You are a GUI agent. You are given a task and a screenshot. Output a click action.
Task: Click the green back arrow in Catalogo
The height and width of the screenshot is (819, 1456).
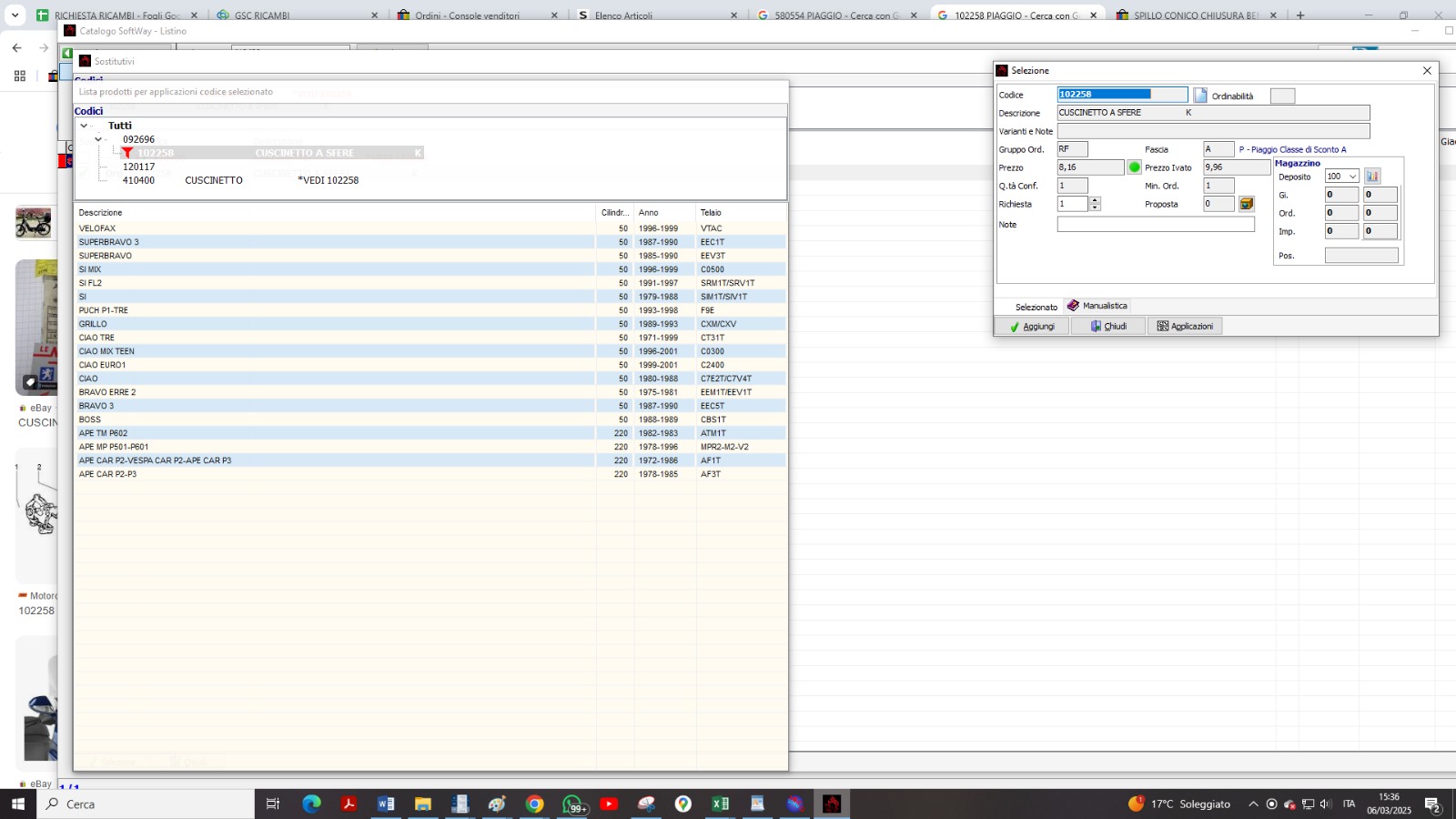(67, 54)
